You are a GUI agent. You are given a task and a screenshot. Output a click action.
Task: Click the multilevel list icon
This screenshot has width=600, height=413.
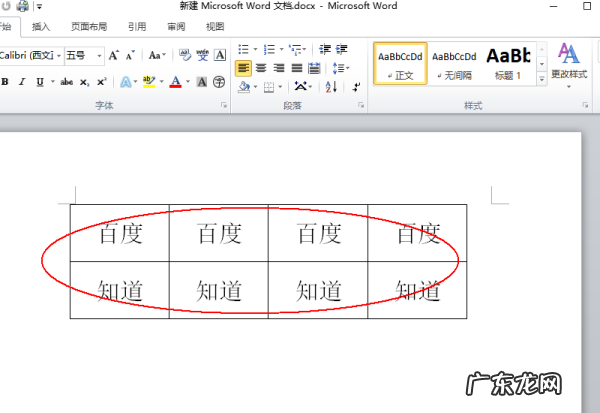pyautogui.click(x=295, y=49)
